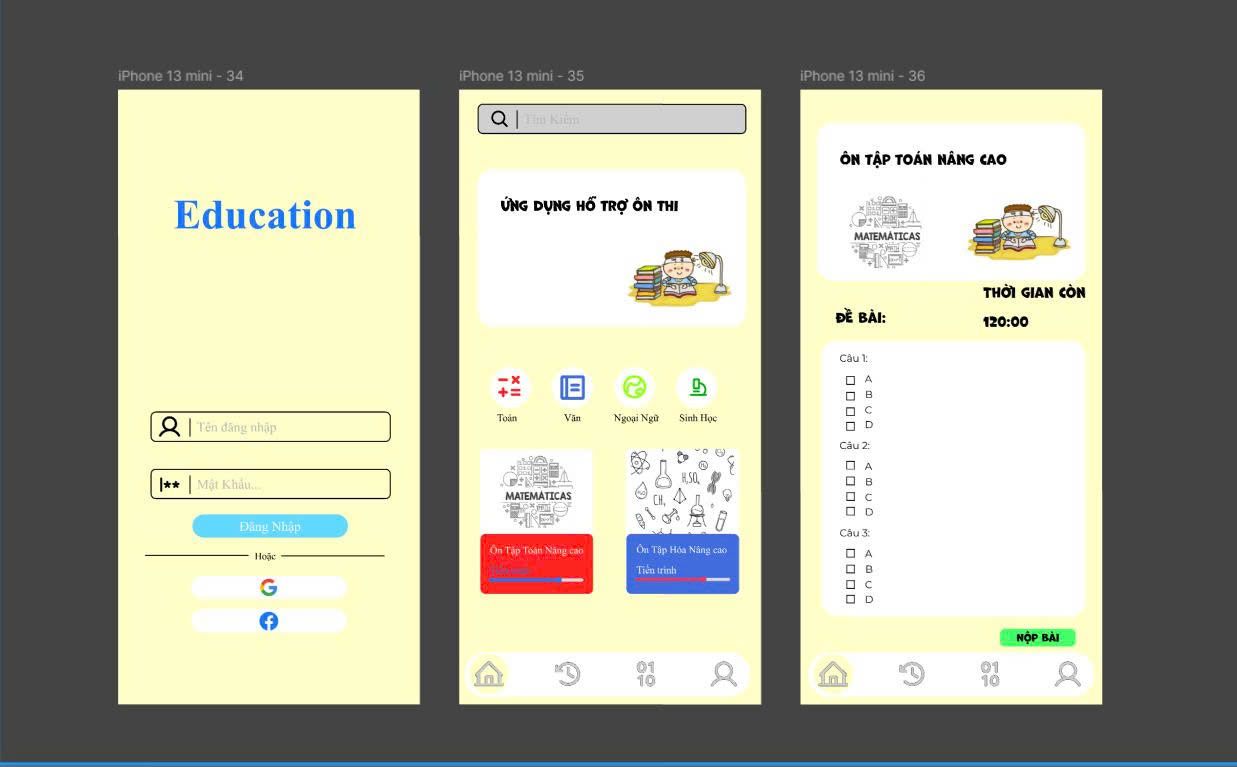Screen dimensions: 1237x767
Task: Check answer B for Câu 1
Action: tap(851, 396)
